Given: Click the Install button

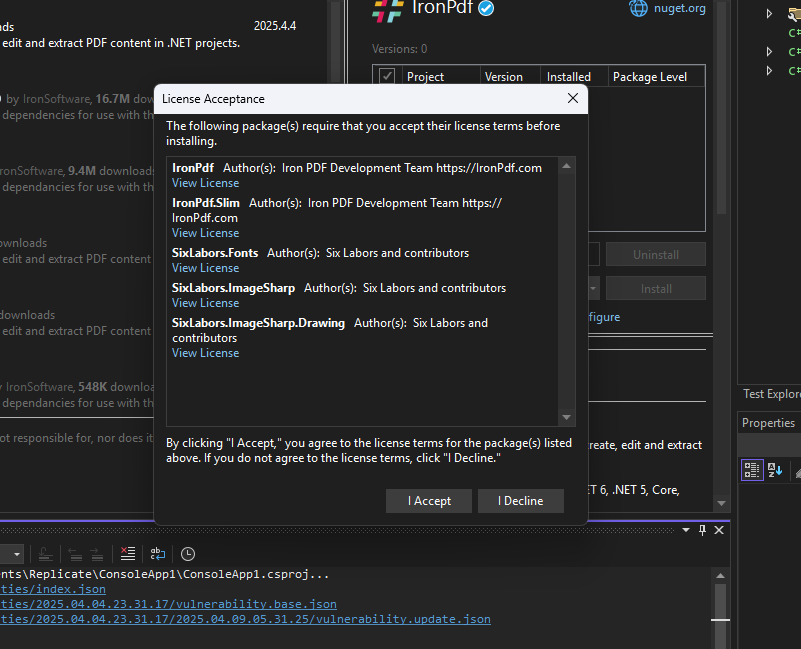Looking at the screenshot, I should tap(656, 289).
